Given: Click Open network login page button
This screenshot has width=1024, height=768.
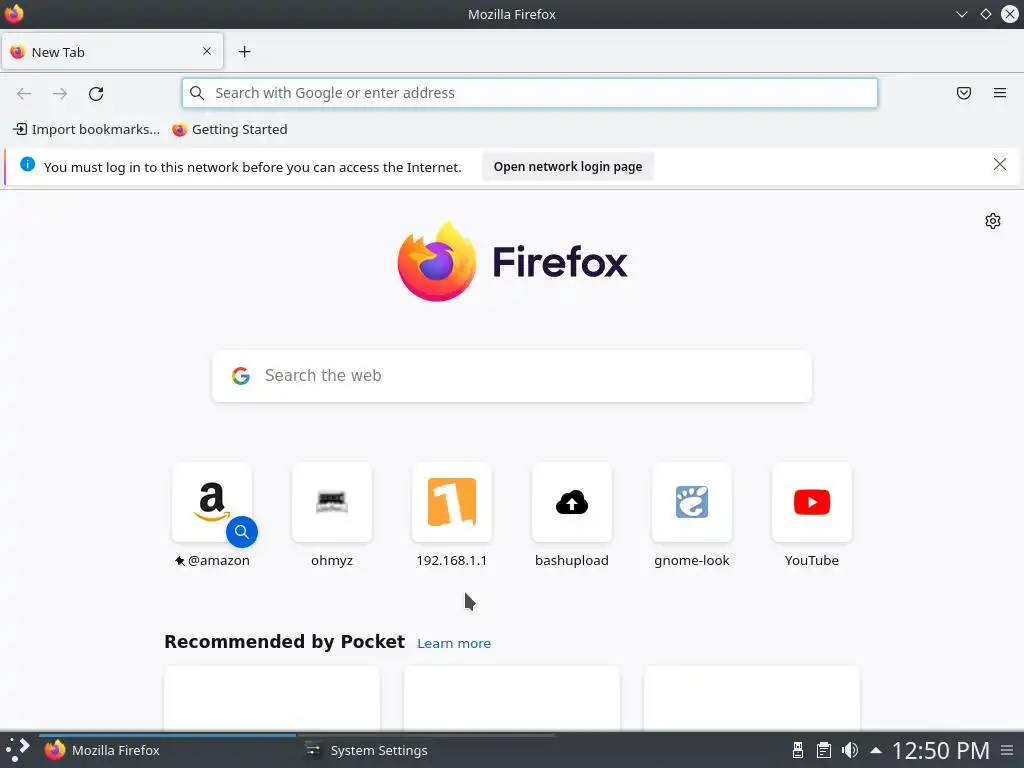Looking at the screenshot, I should [x=568, y=167].
